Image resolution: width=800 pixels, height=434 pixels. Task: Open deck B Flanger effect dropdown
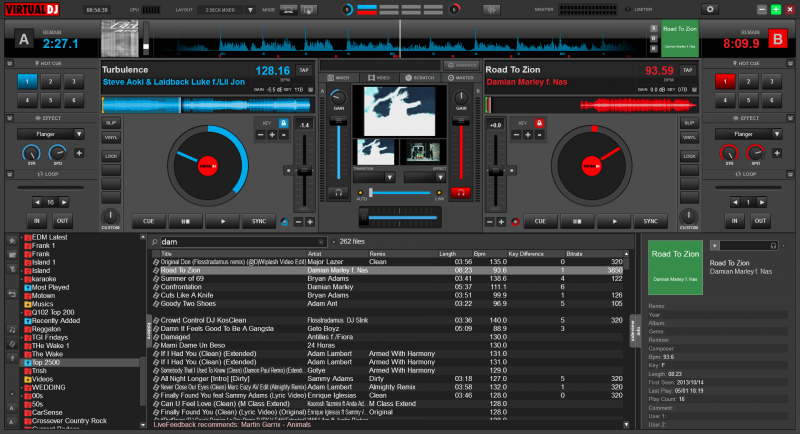click(x=748, y=134)
